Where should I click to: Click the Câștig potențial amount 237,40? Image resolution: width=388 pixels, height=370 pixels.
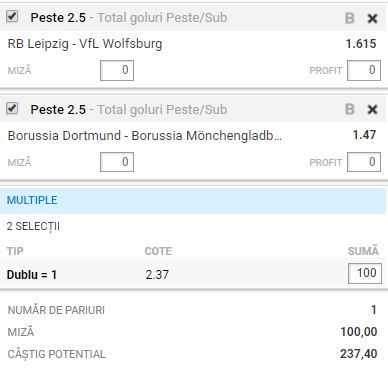359,354
